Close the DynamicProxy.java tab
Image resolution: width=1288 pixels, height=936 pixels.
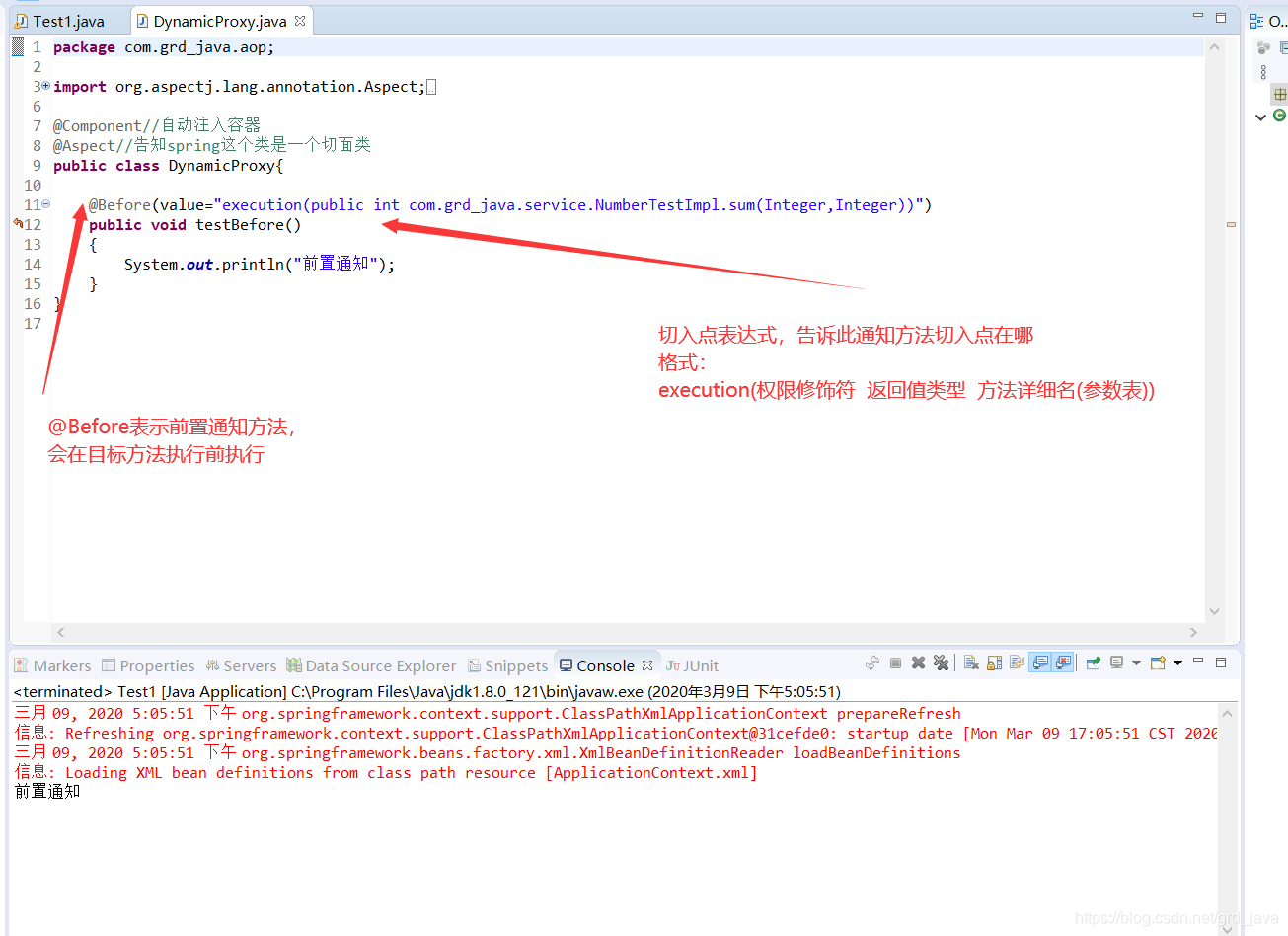(300, 20)
